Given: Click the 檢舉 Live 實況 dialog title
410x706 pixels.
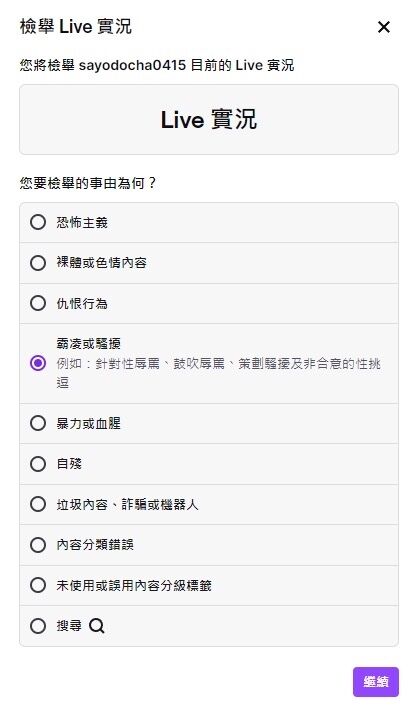Looking at the screenshot, I should [x=76, y=27].
